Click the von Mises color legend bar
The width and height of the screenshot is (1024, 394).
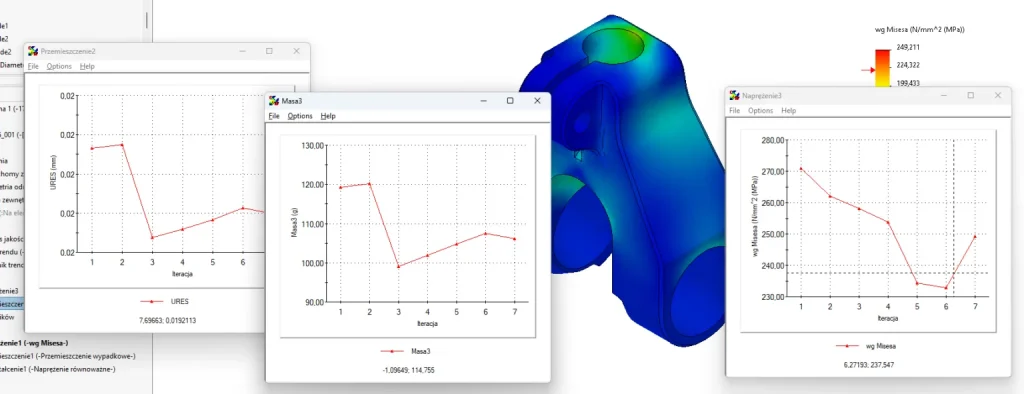coord(882,68)
